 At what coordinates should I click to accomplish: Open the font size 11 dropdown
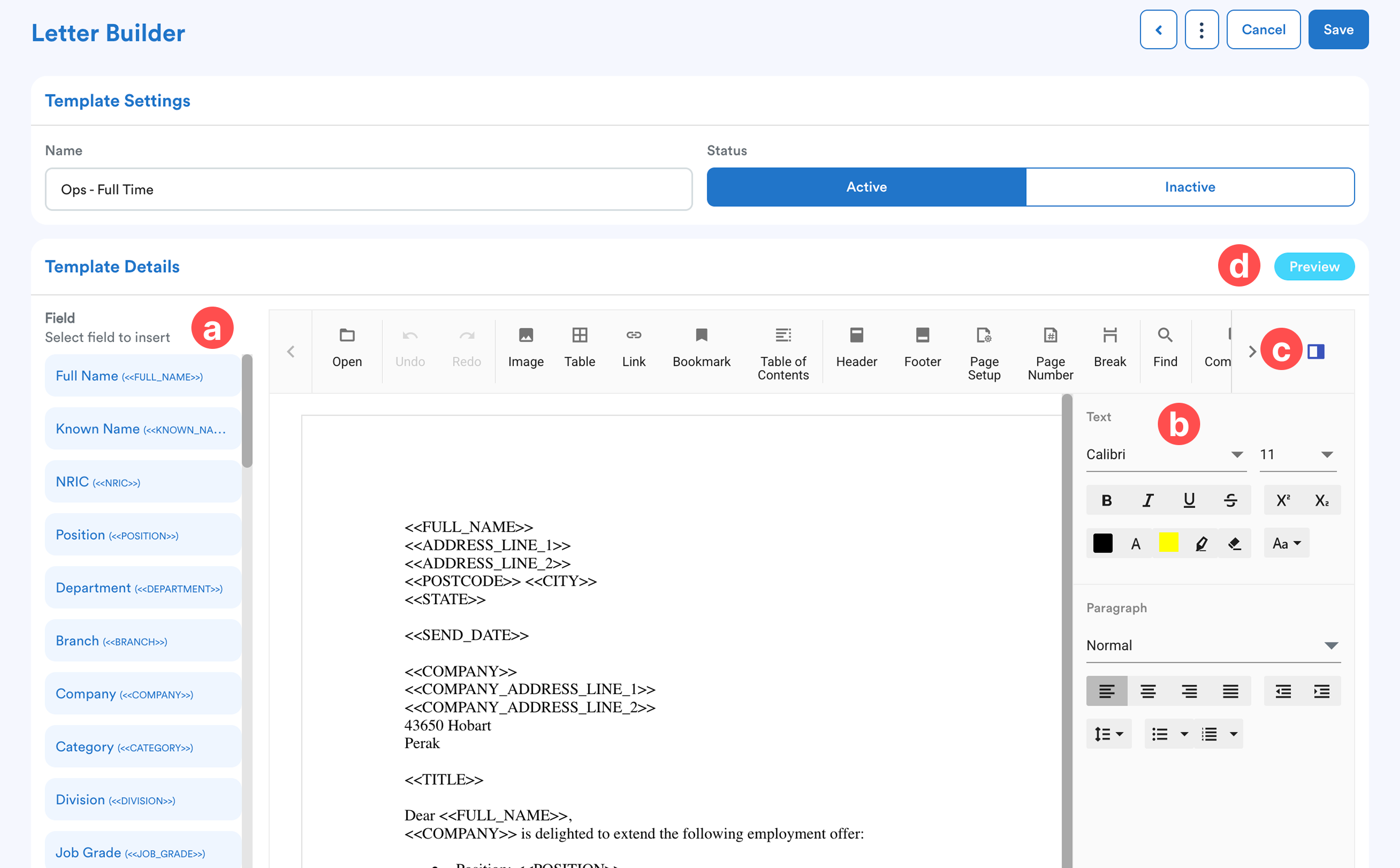1297,455
